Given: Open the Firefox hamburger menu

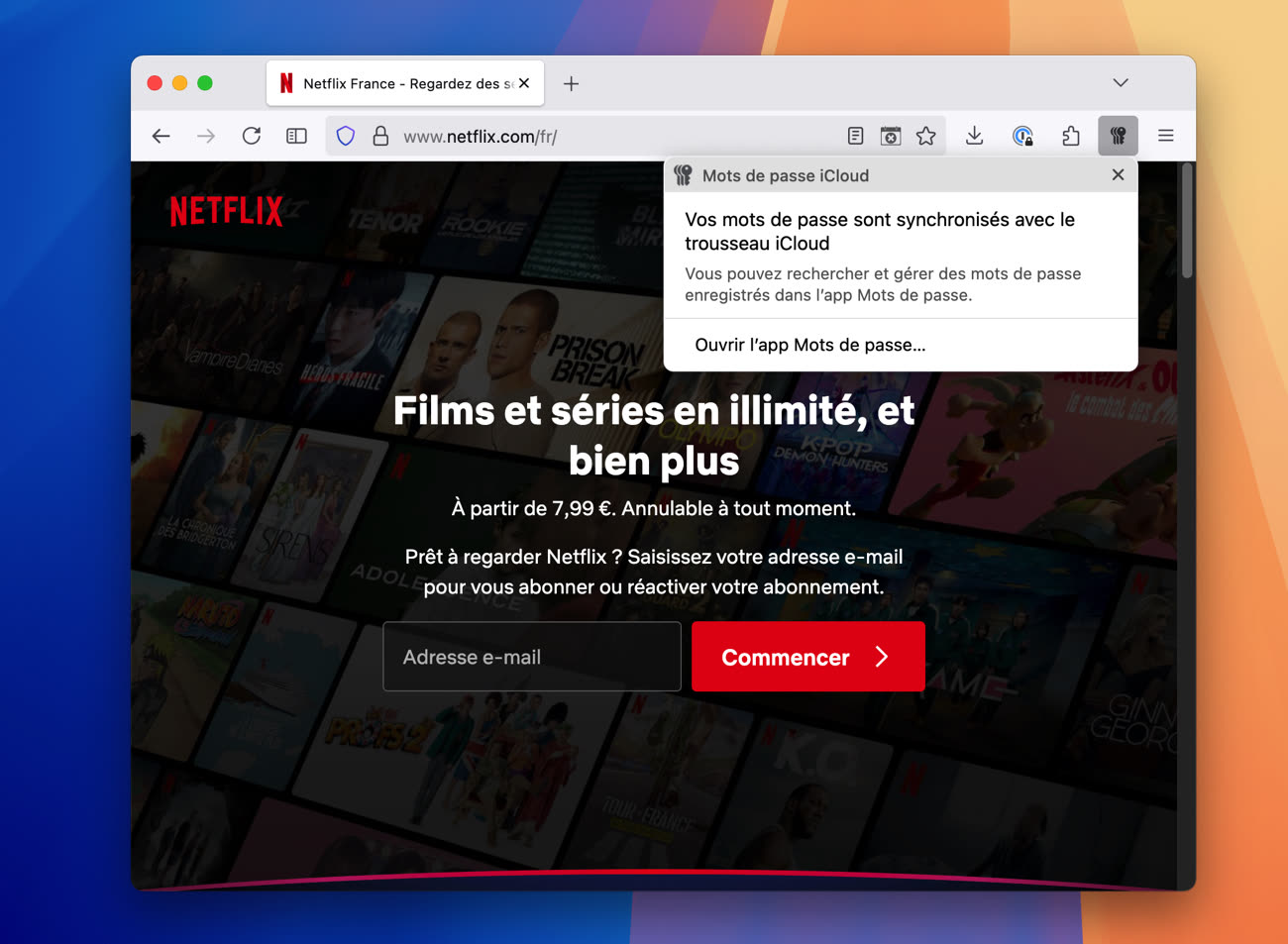Looking at the screenshot, I should pyautogui.click(x=1166, y=137).
